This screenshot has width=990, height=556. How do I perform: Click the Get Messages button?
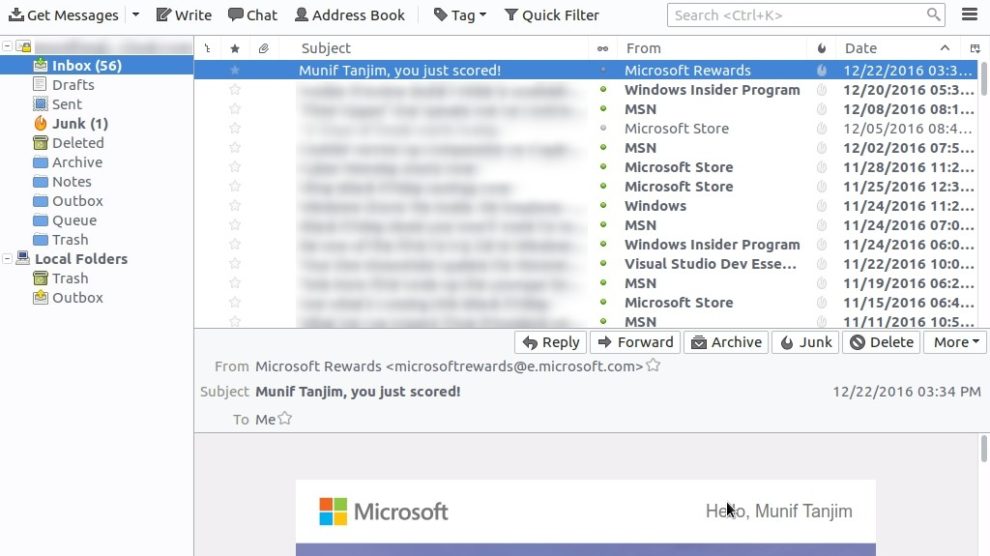pyautogui.click(x=63, y=15)
